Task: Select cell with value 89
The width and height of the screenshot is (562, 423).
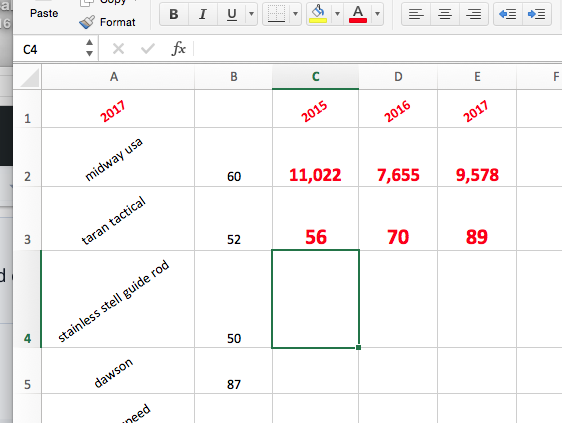Action: click(x=477, y=218)
